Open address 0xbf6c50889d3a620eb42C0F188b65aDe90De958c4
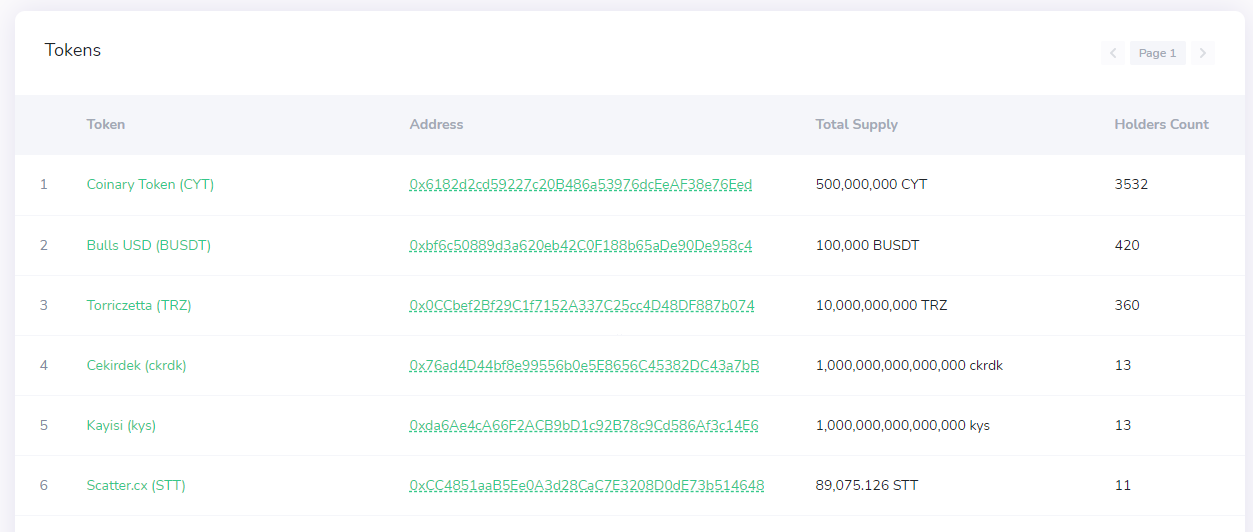 [581, 245]
